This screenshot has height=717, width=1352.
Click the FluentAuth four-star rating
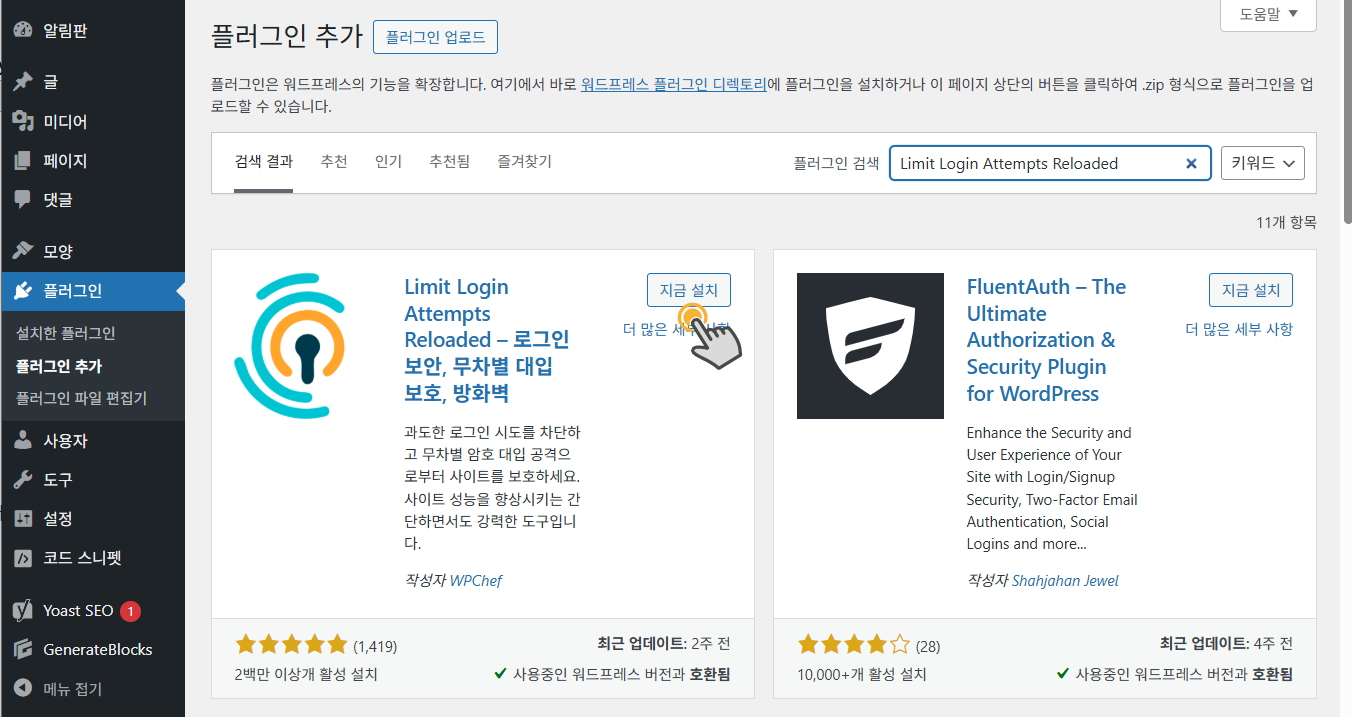pyautogui.click(x=854, y=645)
